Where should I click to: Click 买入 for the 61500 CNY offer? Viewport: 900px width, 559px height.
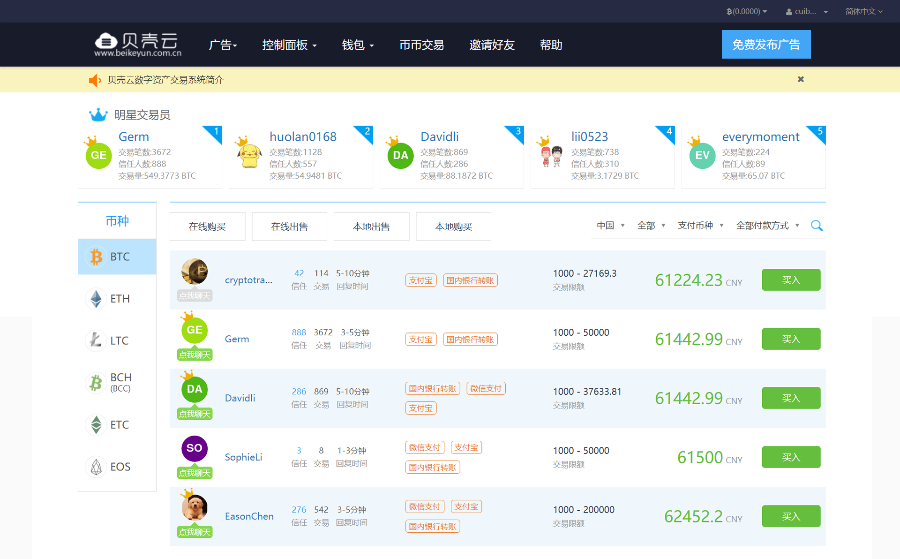[790, 457]
